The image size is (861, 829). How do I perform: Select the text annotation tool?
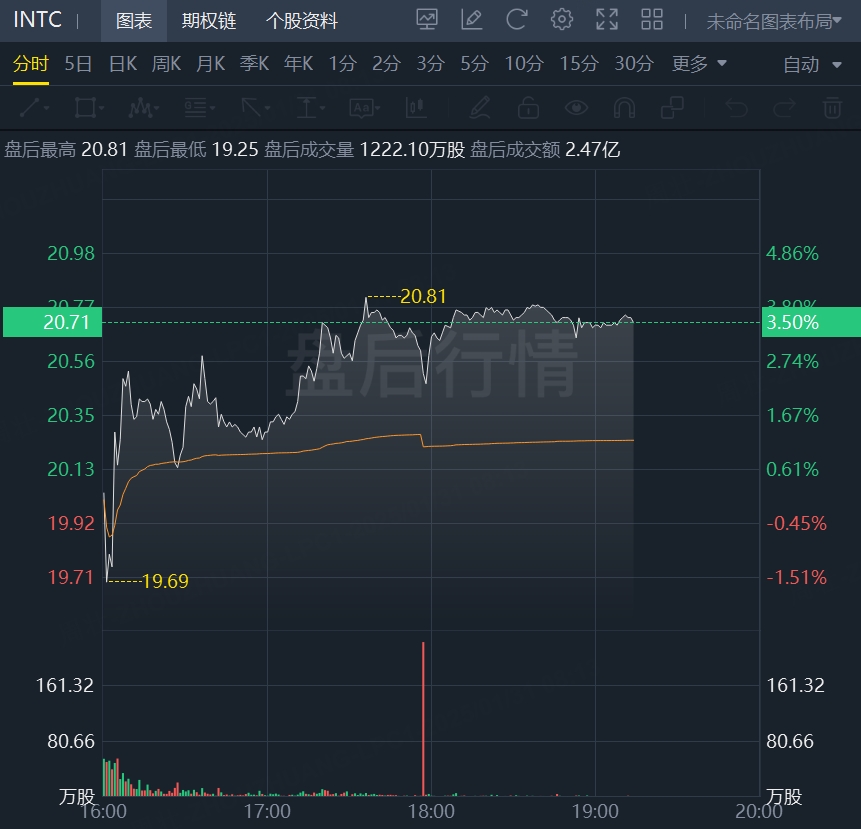[x=365, y=108]
